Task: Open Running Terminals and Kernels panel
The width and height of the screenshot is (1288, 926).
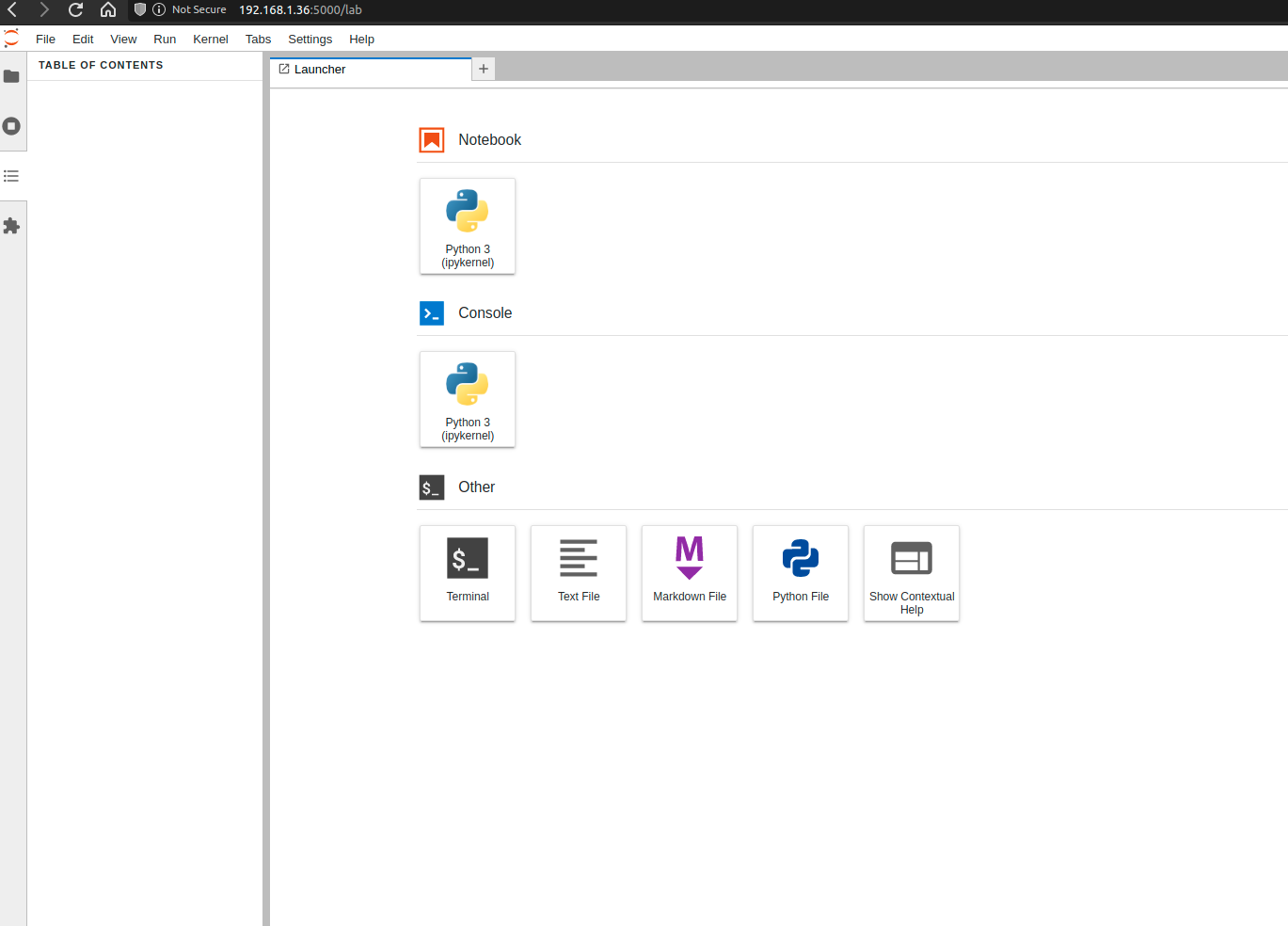Action: 11,126
